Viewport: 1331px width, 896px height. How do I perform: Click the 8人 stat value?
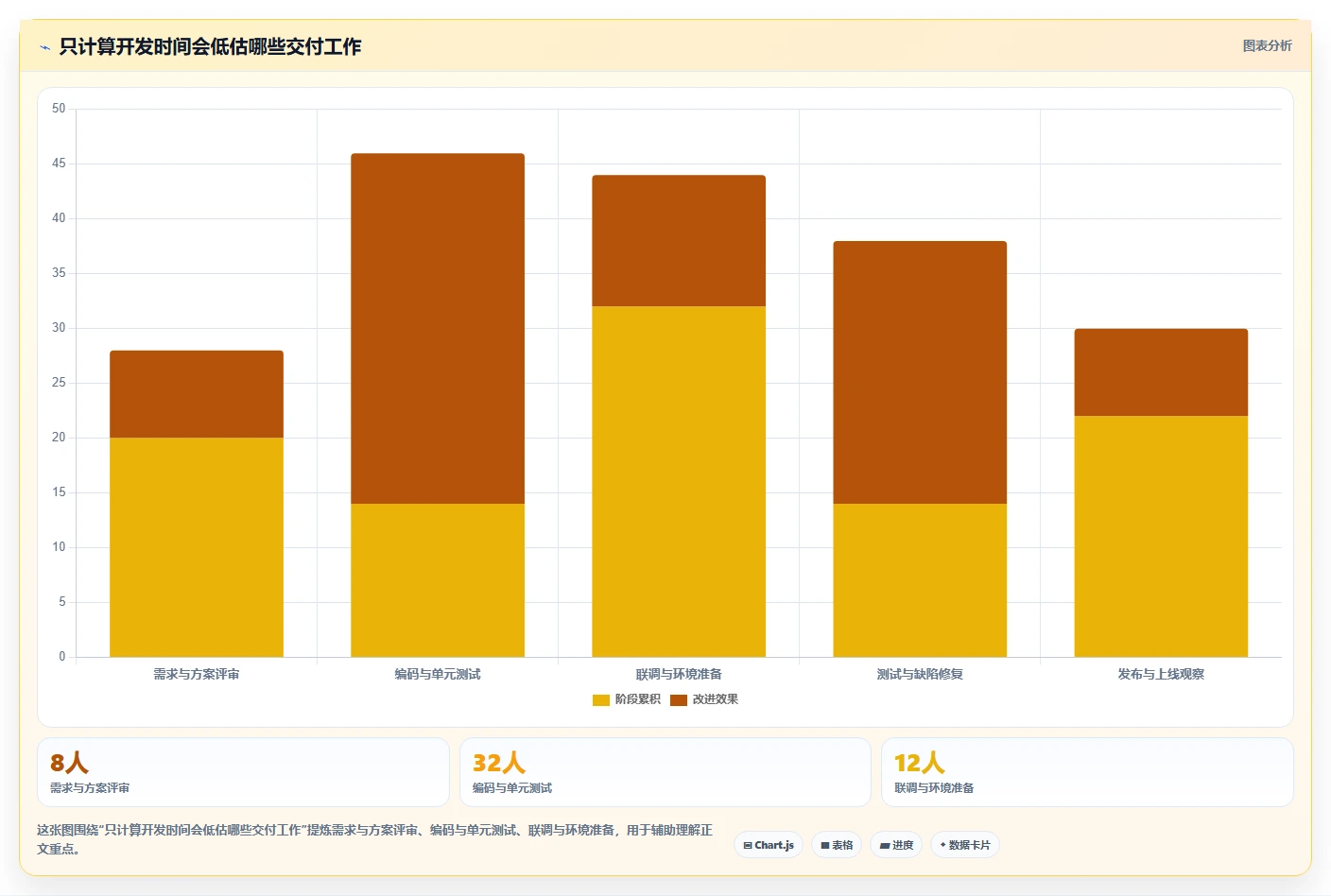(x=69, y=763)
